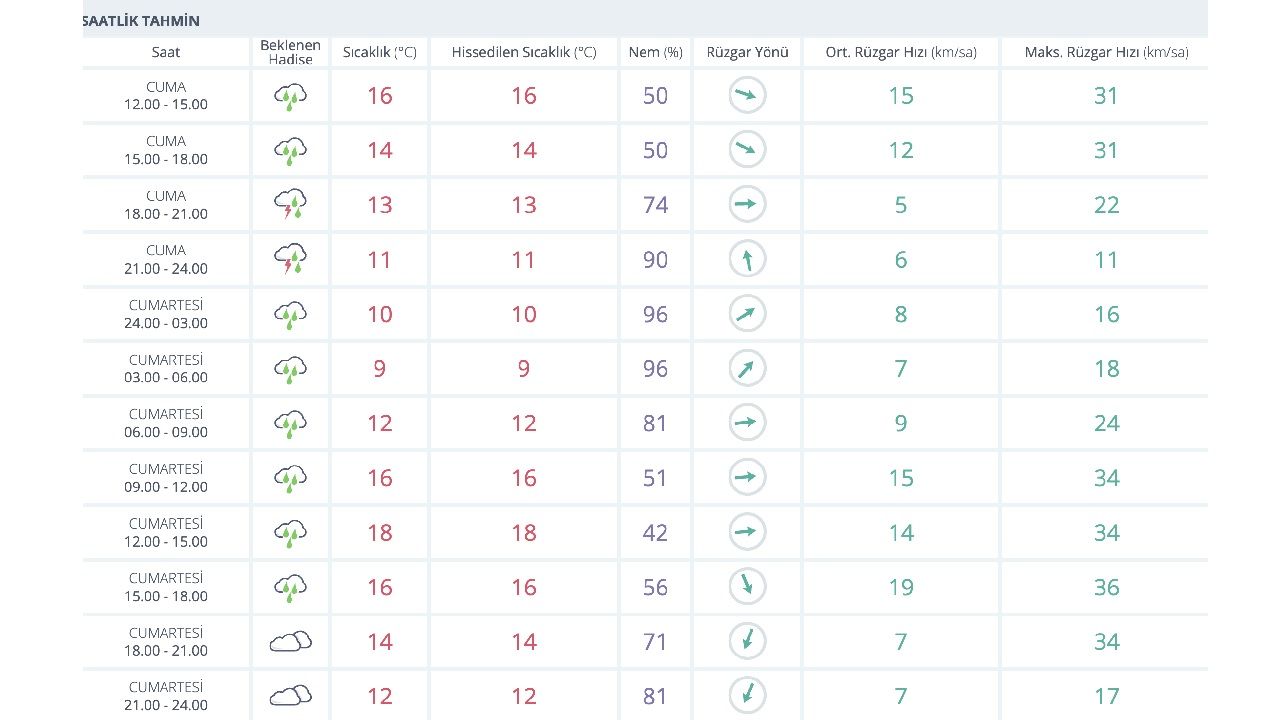Click average wind speed 19
Viewport: 1280px width, 720px height.
(x=901, y=587)
